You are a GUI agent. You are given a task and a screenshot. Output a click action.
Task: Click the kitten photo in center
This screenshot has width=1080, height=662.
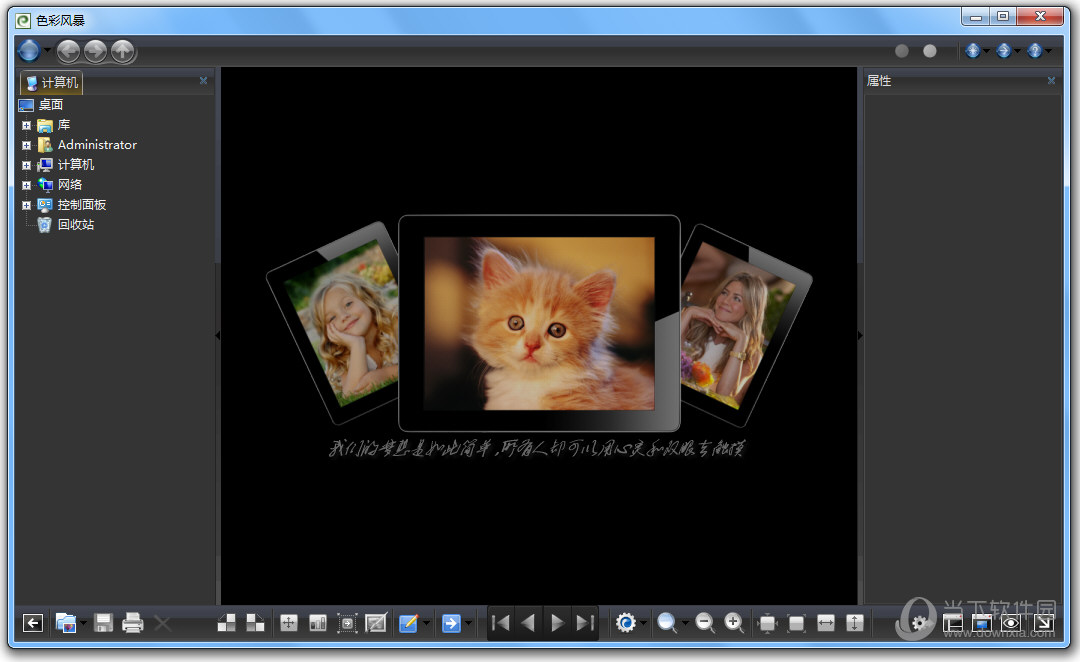click(539, 323)
